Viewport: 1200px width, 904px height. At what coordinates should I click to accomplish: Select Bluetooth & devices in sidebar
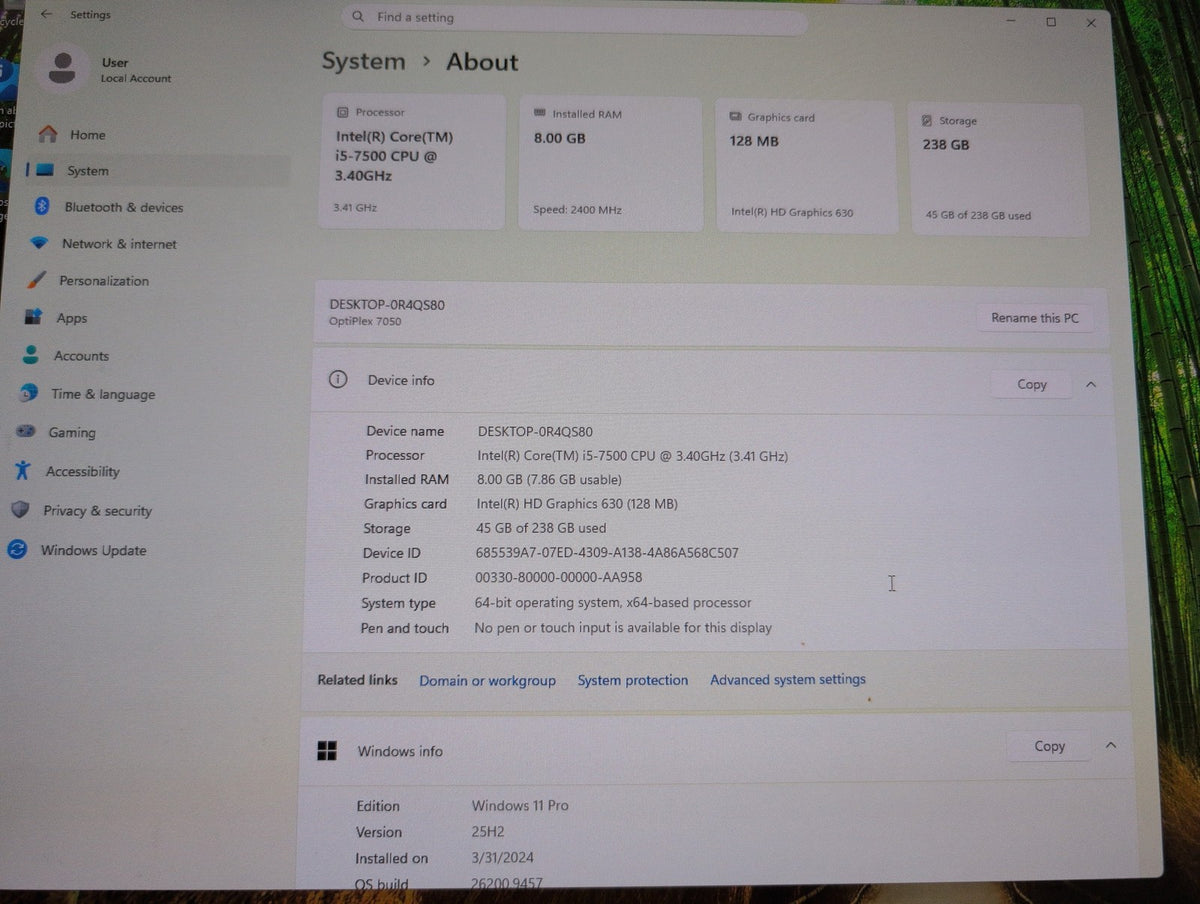(x=124, y=207)
